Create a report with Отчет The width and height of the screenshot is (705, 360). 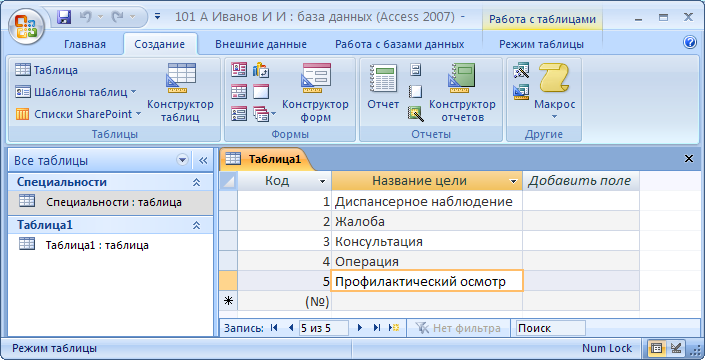[383, 87]
